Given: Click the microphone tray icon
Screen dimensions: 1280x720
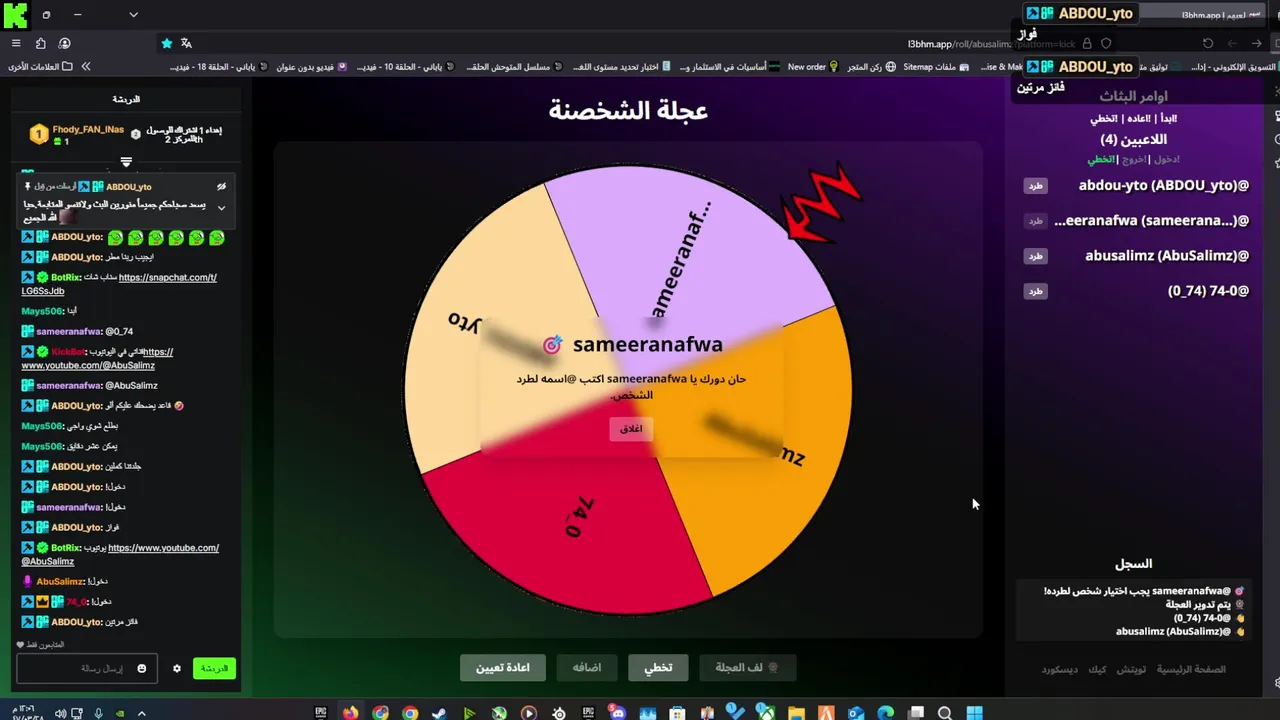Looking at the screenshot, I should [98, 713].
